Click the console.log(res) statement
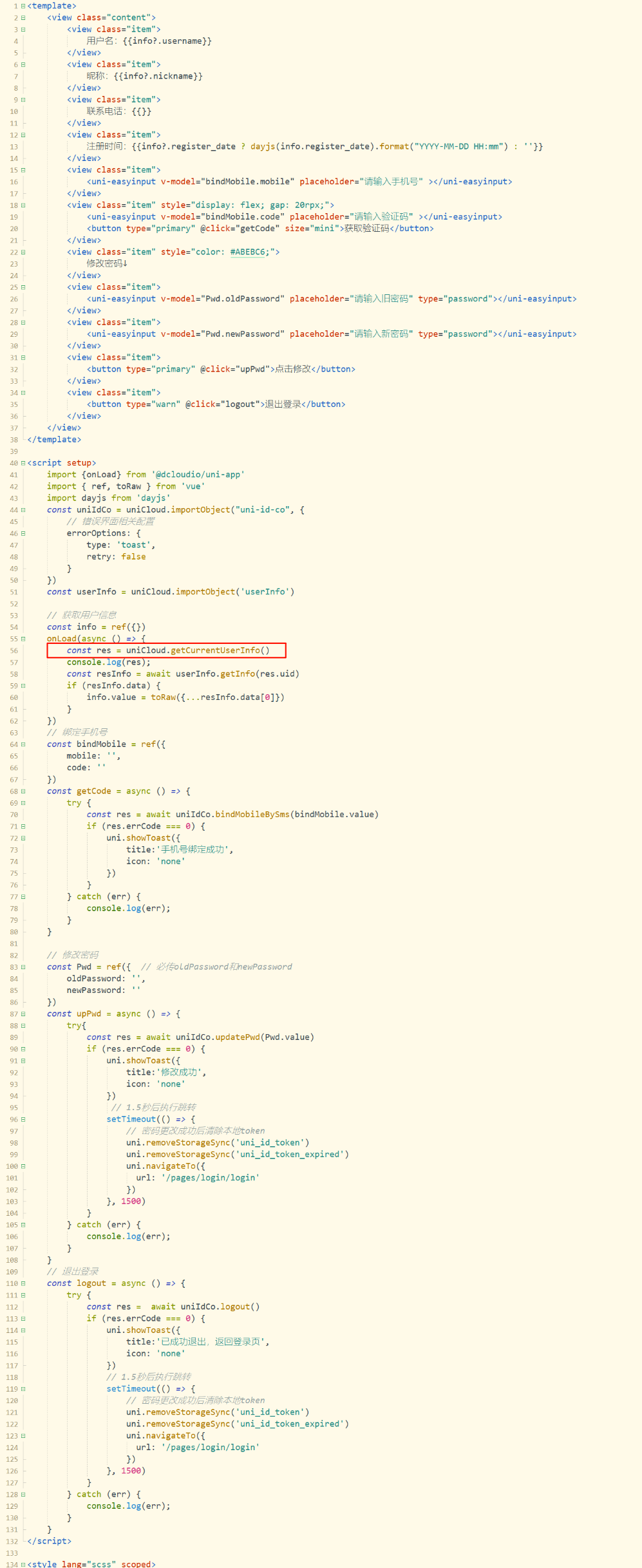 (x=109, y=662)
